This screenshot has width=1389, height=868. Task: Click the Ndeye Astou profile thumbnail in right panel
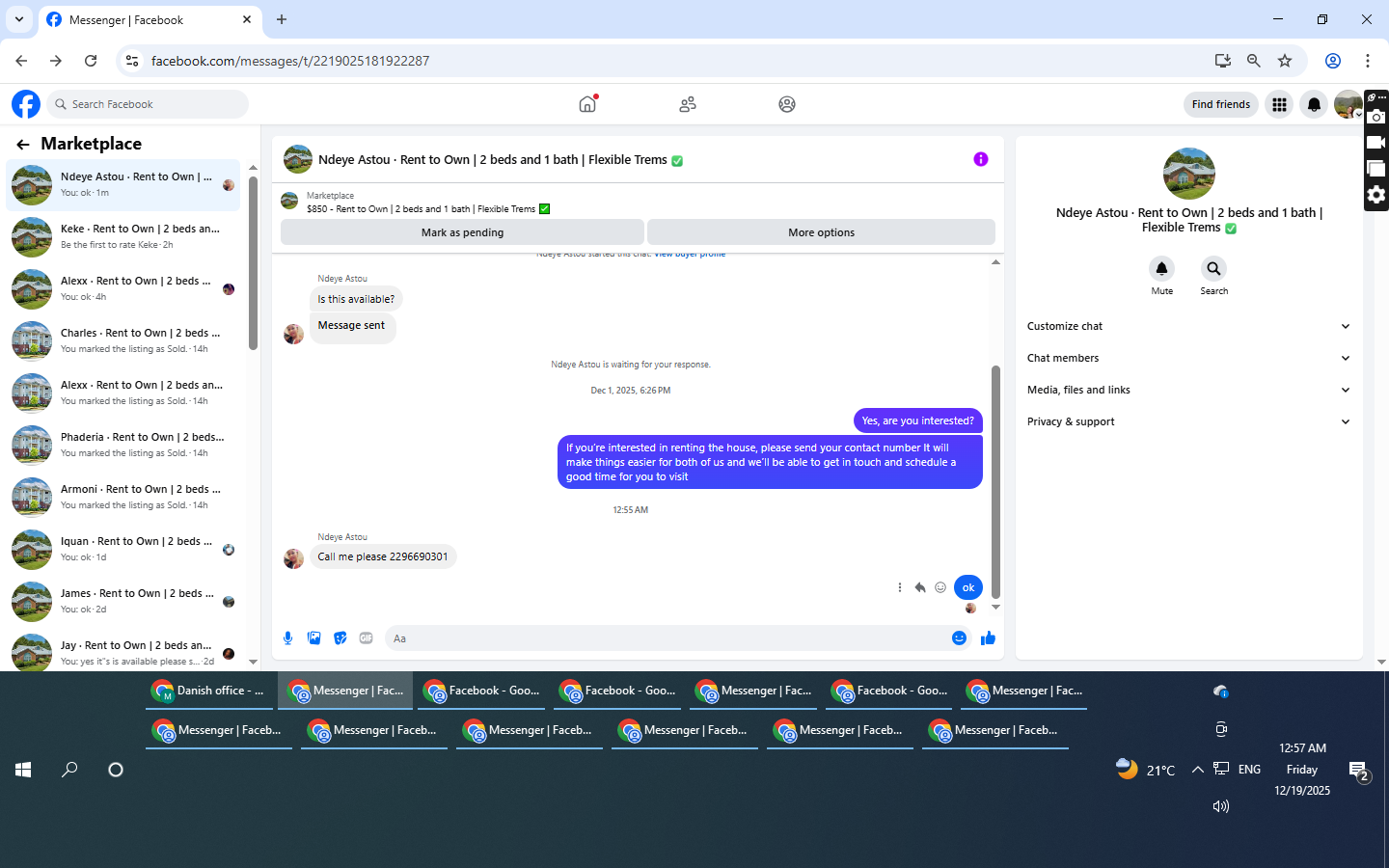point(1188,174)
